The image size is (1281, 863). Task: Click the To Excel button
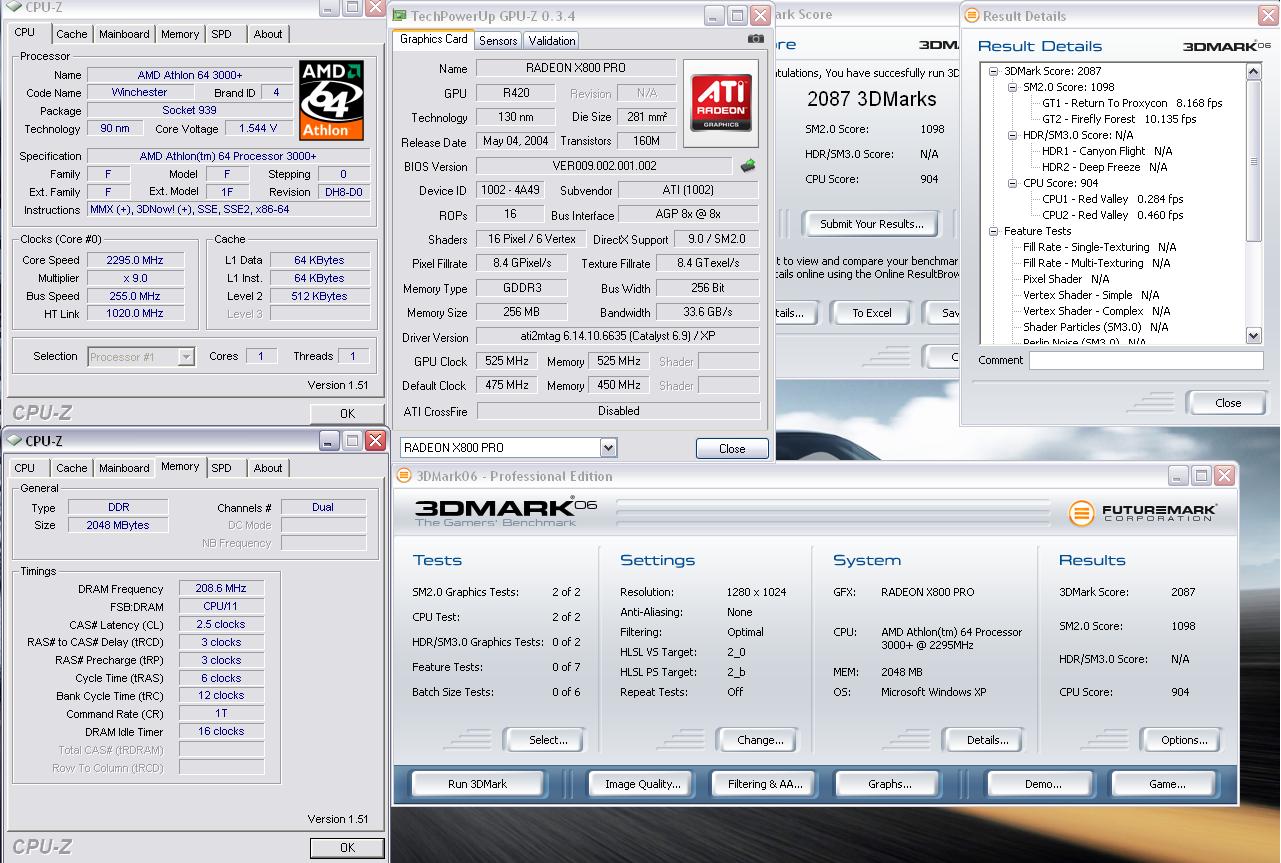[x=871, y=313]
